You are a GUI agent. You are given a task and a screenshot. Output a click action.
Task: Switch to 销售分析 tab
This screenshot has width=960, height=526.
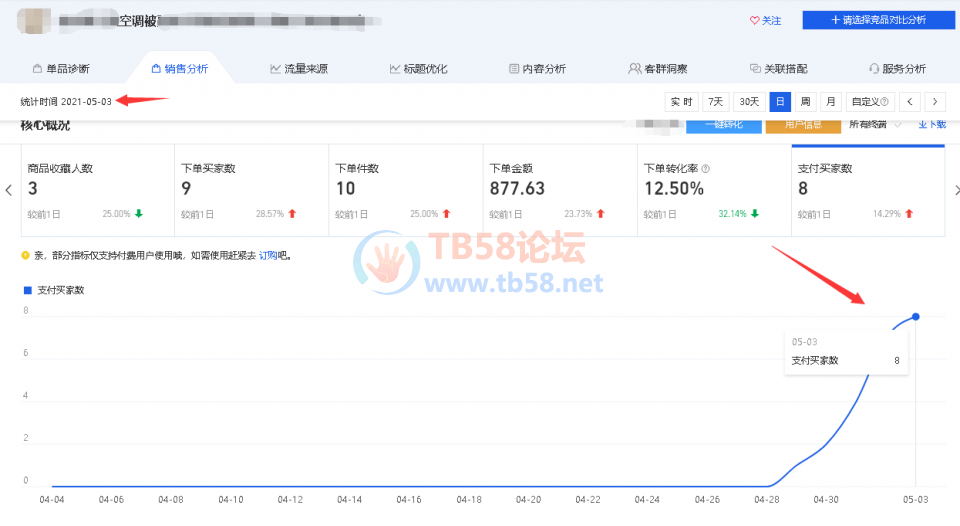[179, 69]
